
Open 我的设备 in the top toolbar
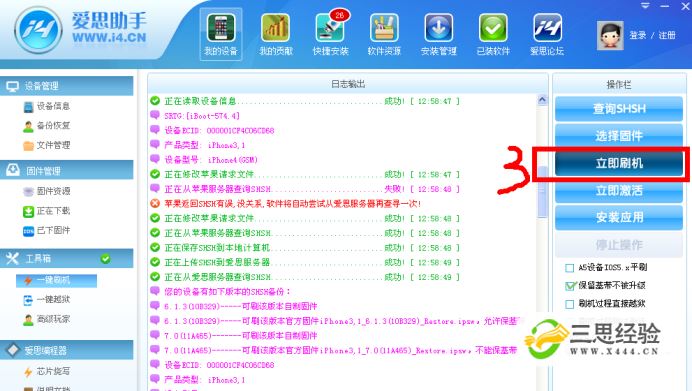tap(221, 34)
